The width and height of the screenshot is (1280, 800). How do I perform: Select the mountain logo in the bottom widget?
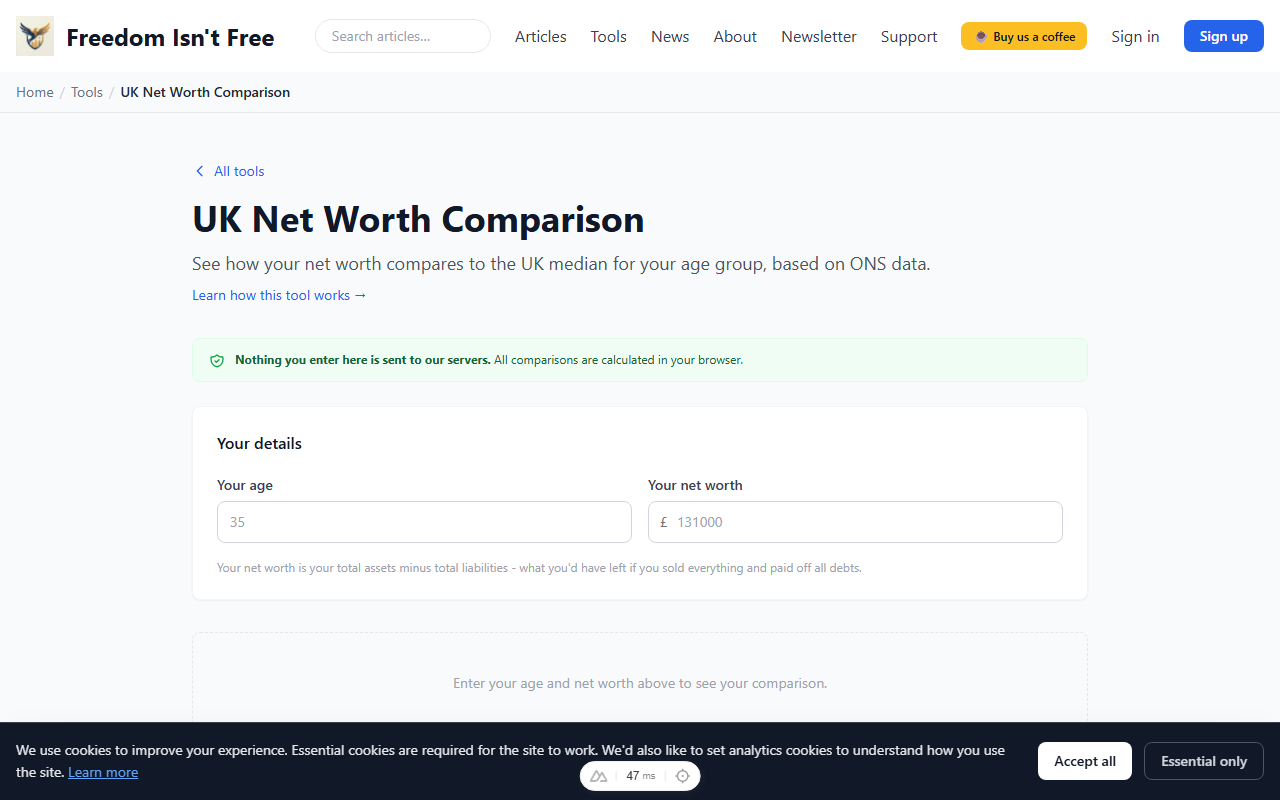click(599, 775)
